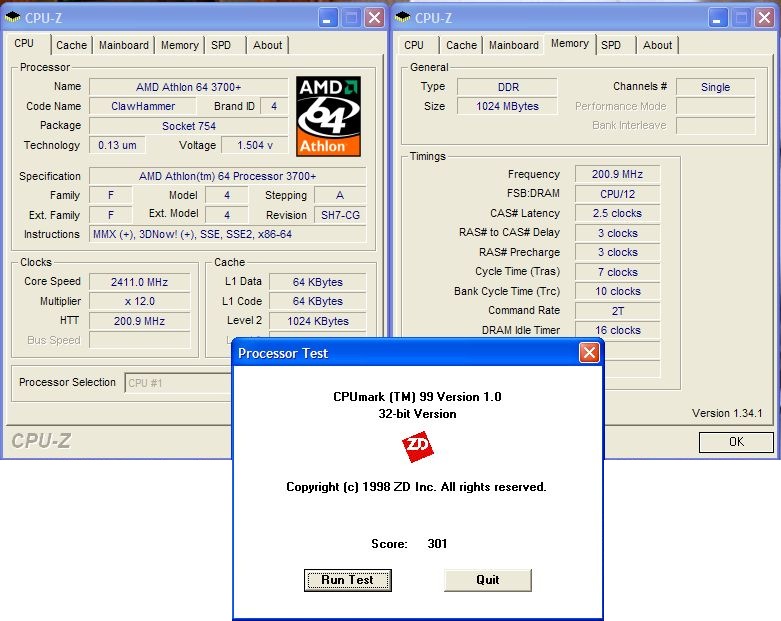Open the Processor Selection CPU #1 dropdown
Viewport: 781px width, 621px height.
click(178, 383)
